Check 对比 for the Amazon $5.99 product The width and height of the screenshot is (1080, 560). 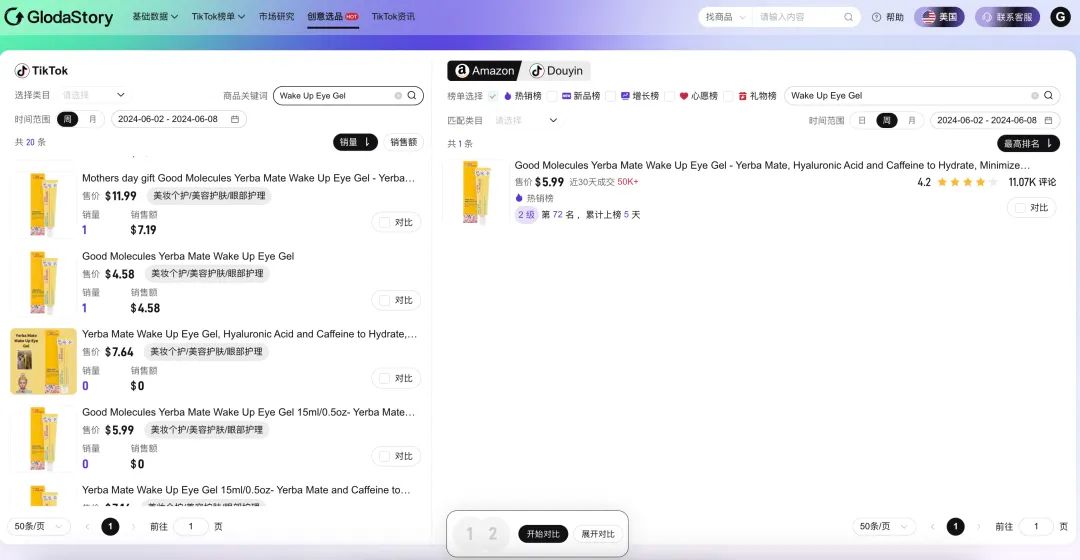click(1020, 207)
